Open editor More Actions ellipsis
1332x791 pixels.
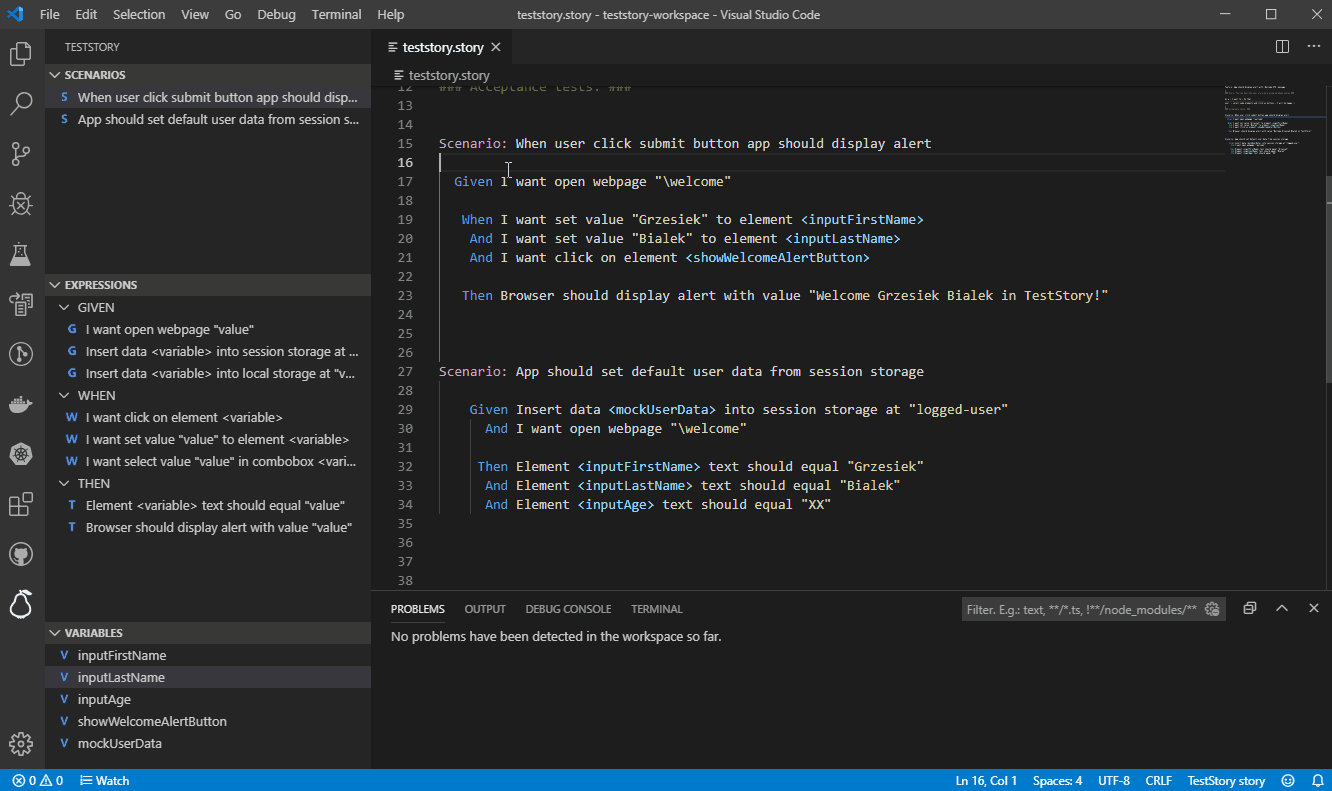(x=1314, y=46)
